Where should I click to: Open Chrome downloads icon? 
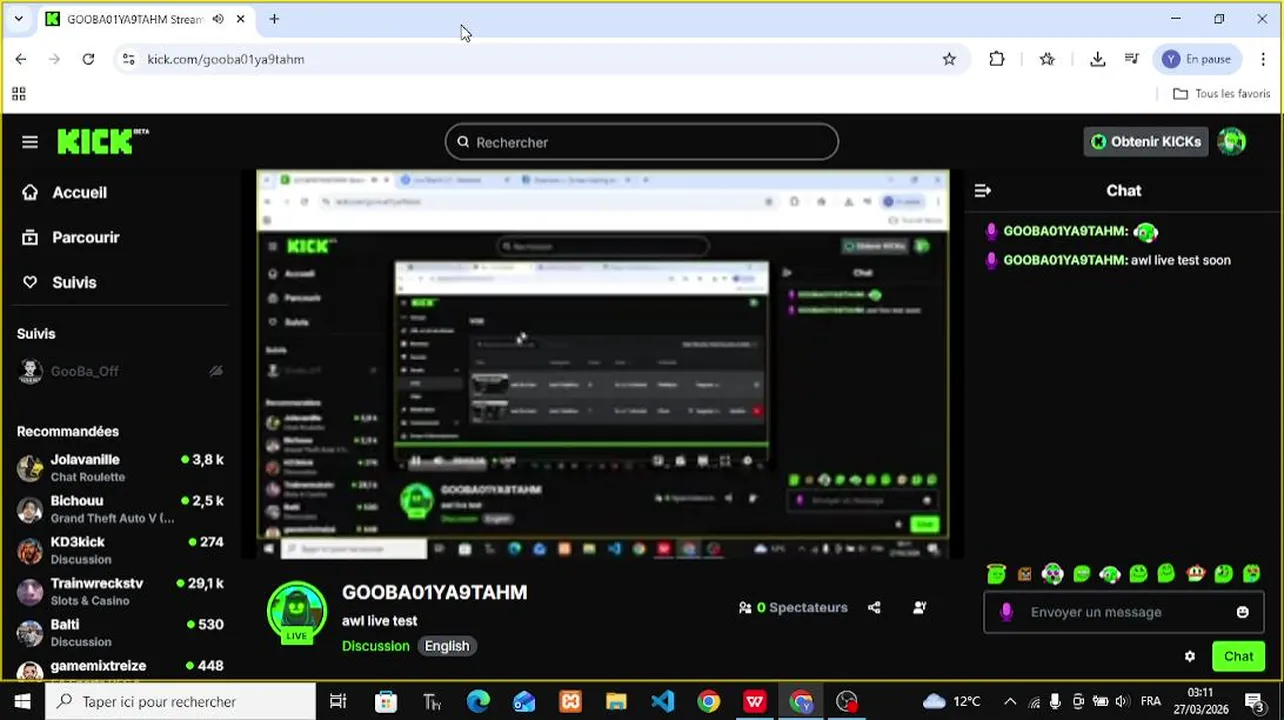pos(1098,59)
